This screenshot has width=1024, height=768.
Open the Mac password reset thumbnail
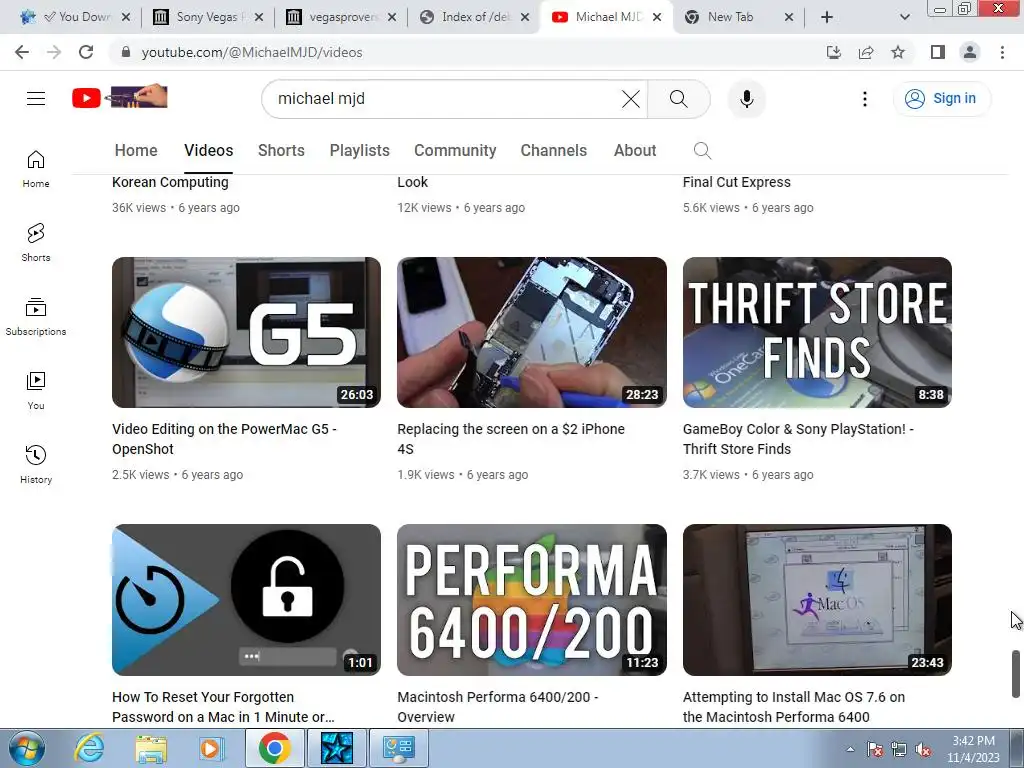pos(246,600)
